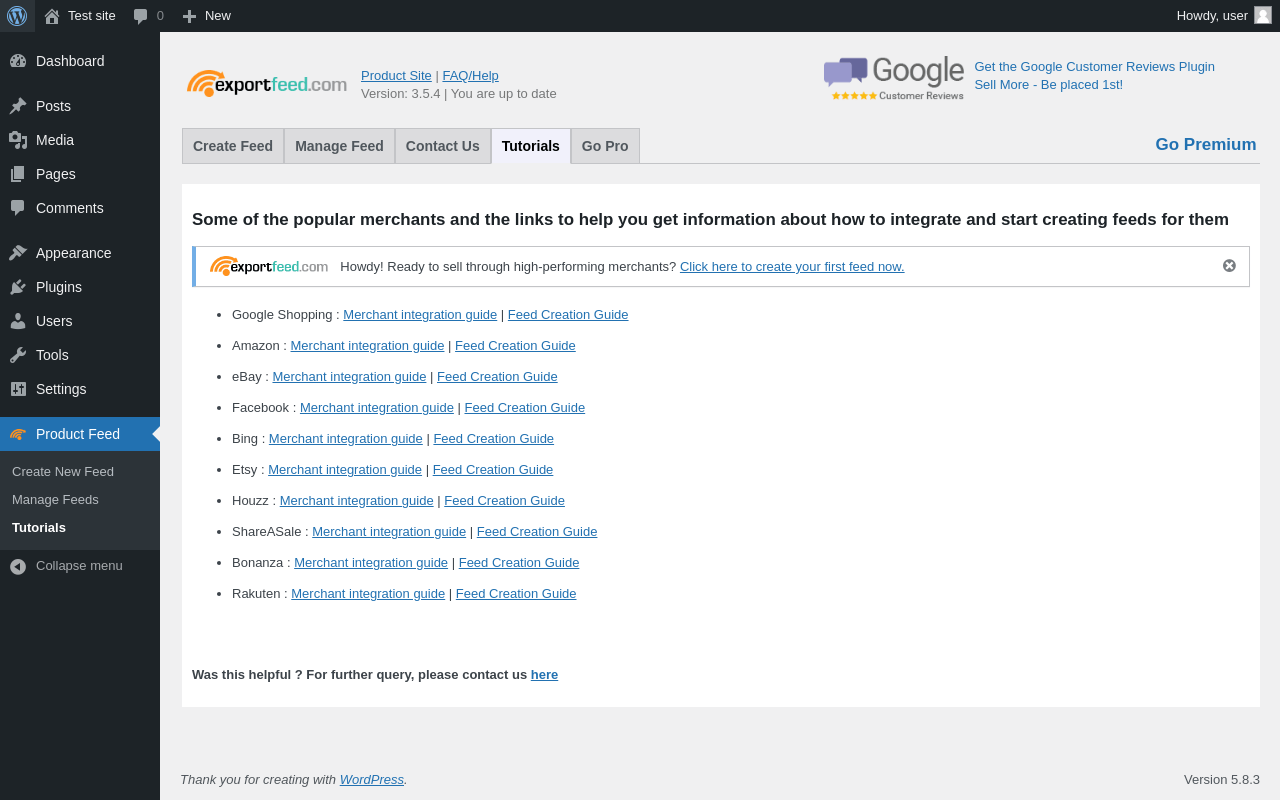
Task: Open Etsy Merchant integration guide
Action: point(345,470)
